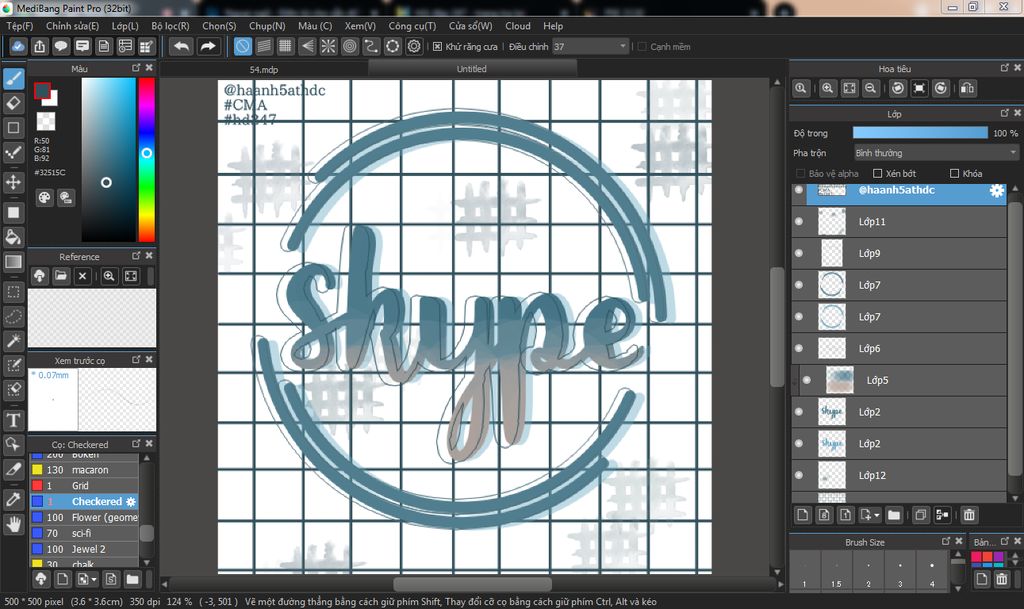Flip the canvas view in Navigator
Screen dimensions: 1024x609
click(967, 88)
